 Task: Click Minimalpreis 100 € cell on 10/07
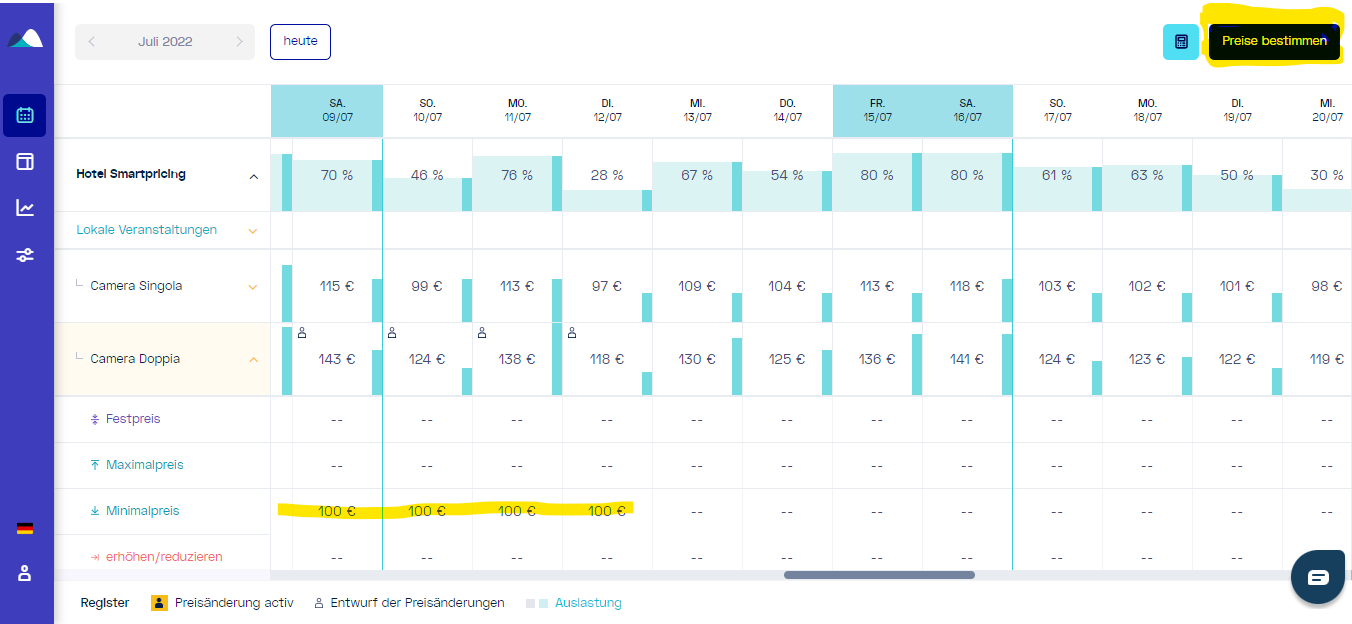pos(427,511)
